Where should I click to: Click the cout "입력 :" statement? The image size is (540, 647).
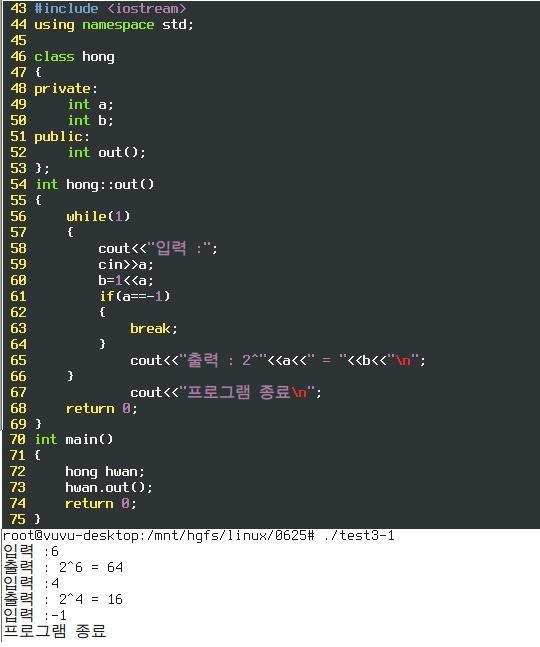point(158,248)
